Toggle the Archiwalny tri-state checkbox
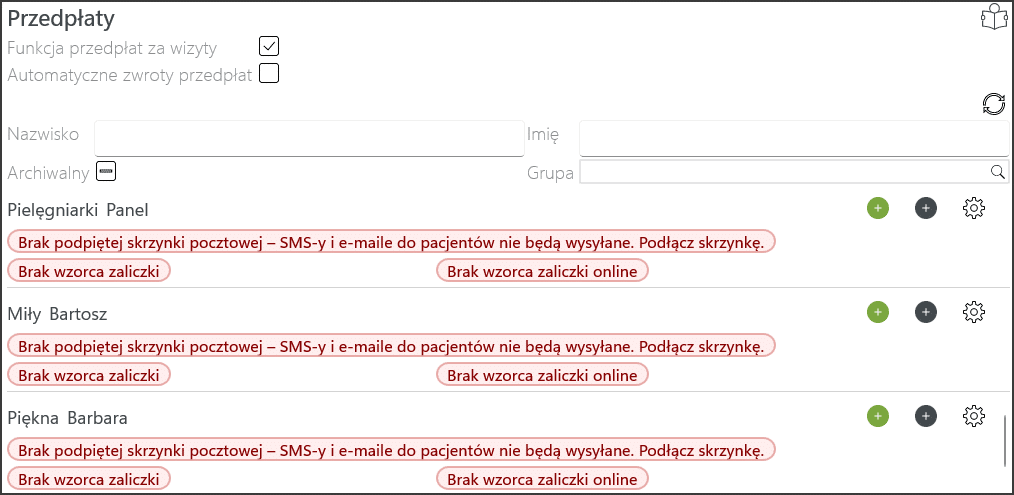Screen dimensions: 1014x495 (106, 172)
